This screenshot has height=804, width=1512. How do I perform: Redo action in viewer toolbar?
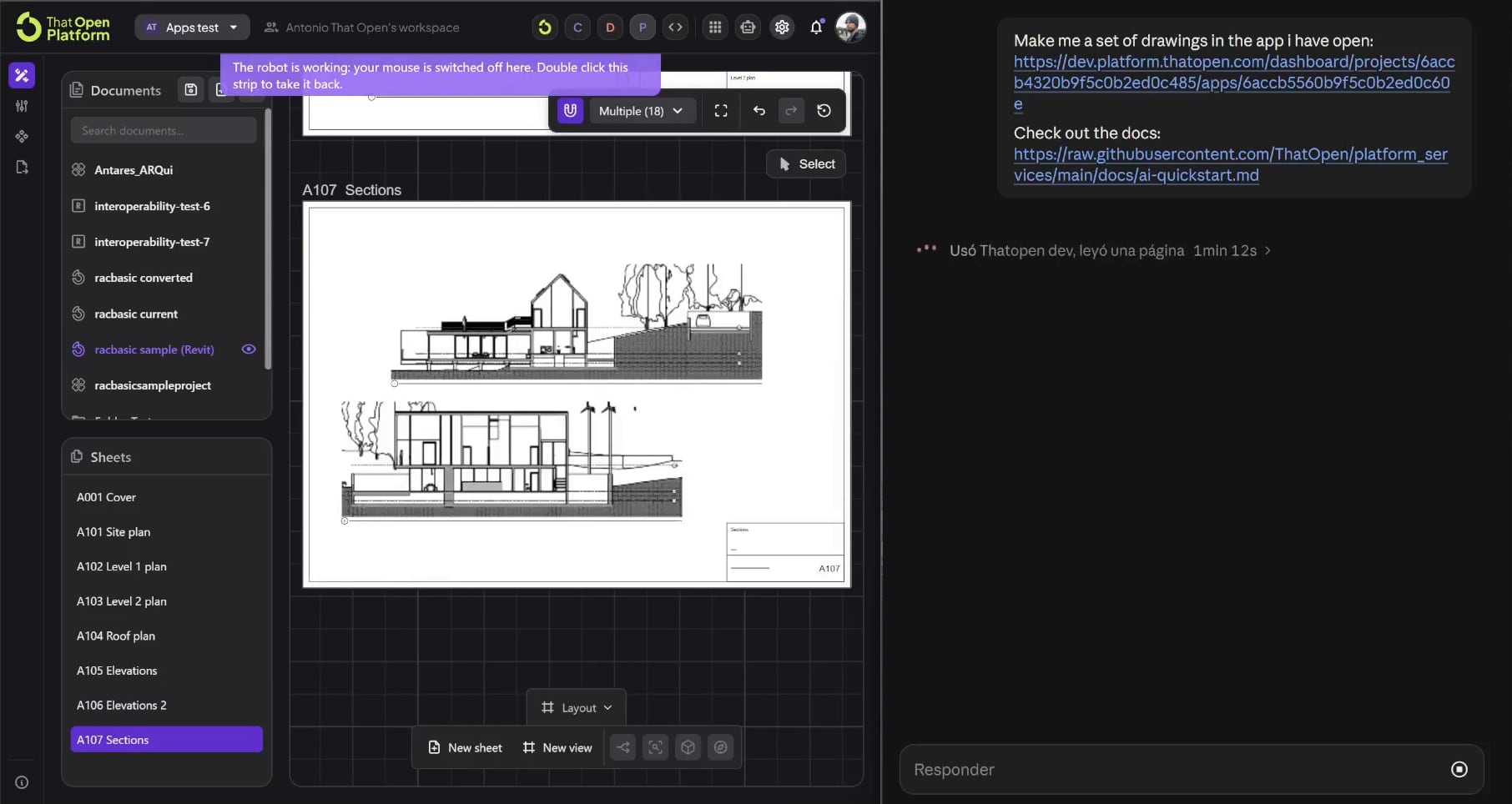791,111
